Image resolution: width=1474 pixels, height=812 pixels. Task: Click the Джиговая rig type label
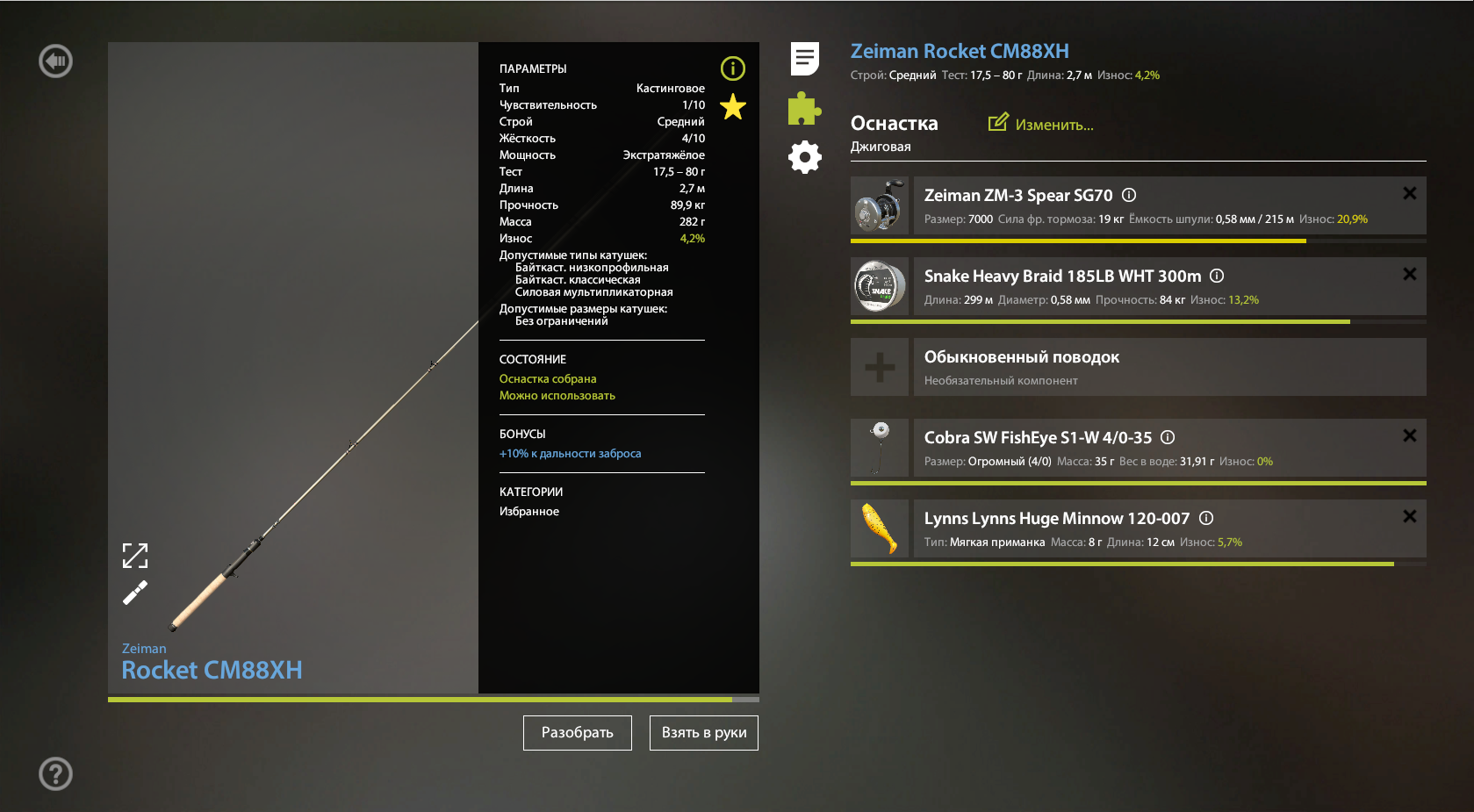[881, 147]
